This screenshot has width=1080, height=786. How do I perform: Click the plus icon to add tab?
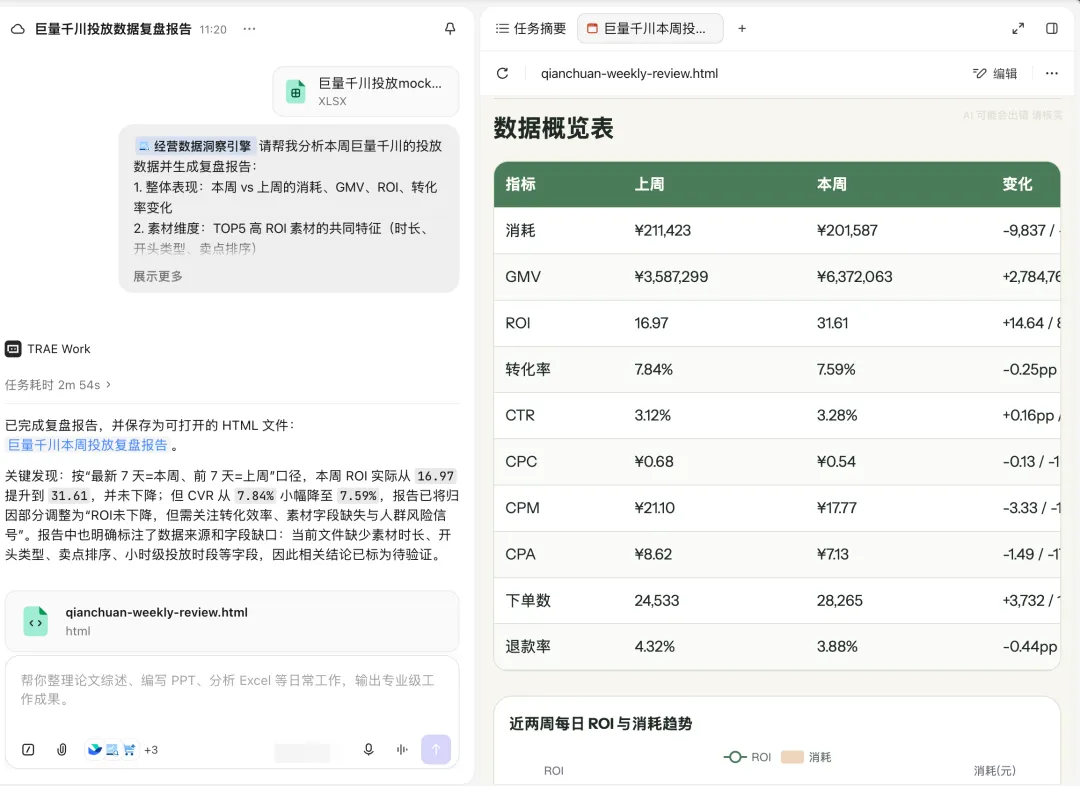pyautogui.click(x=742, y=28)
